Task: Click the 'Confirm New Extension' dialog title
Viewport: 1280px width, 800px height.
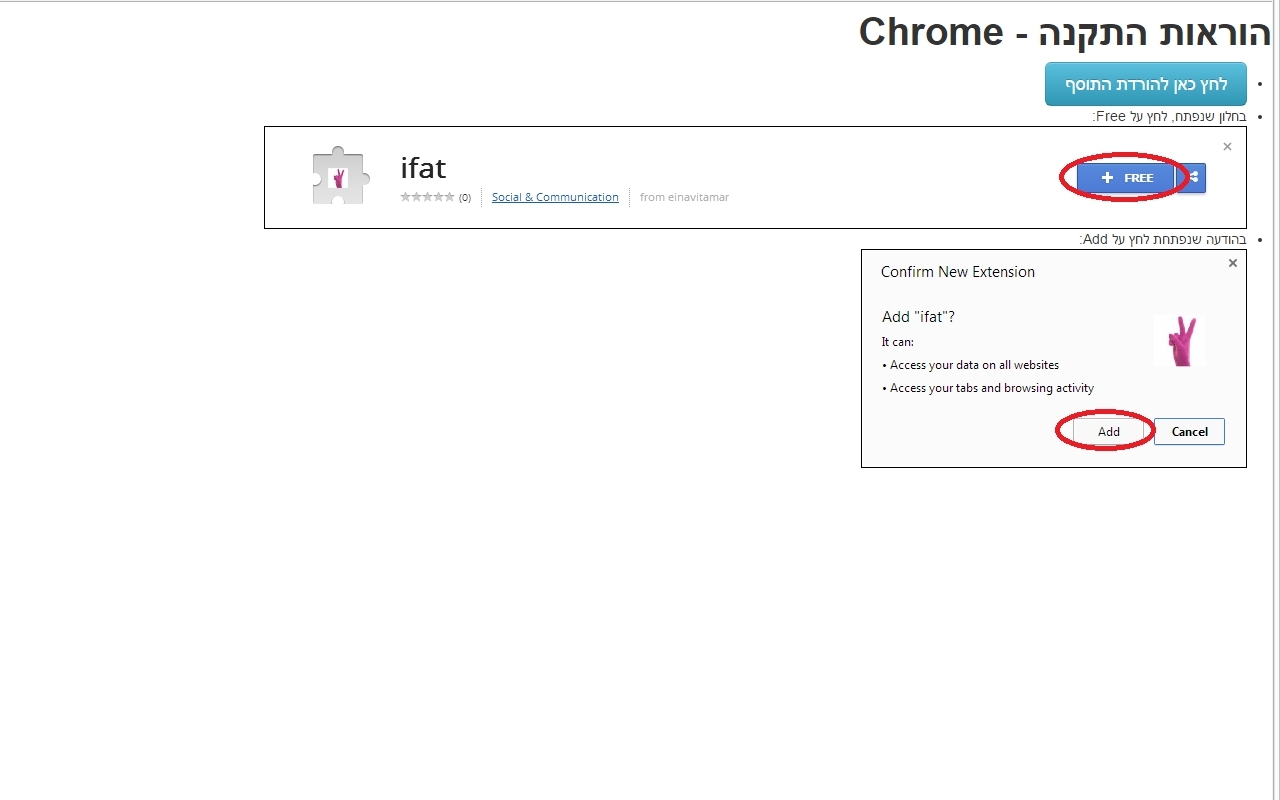Action: tap(957, 271)
